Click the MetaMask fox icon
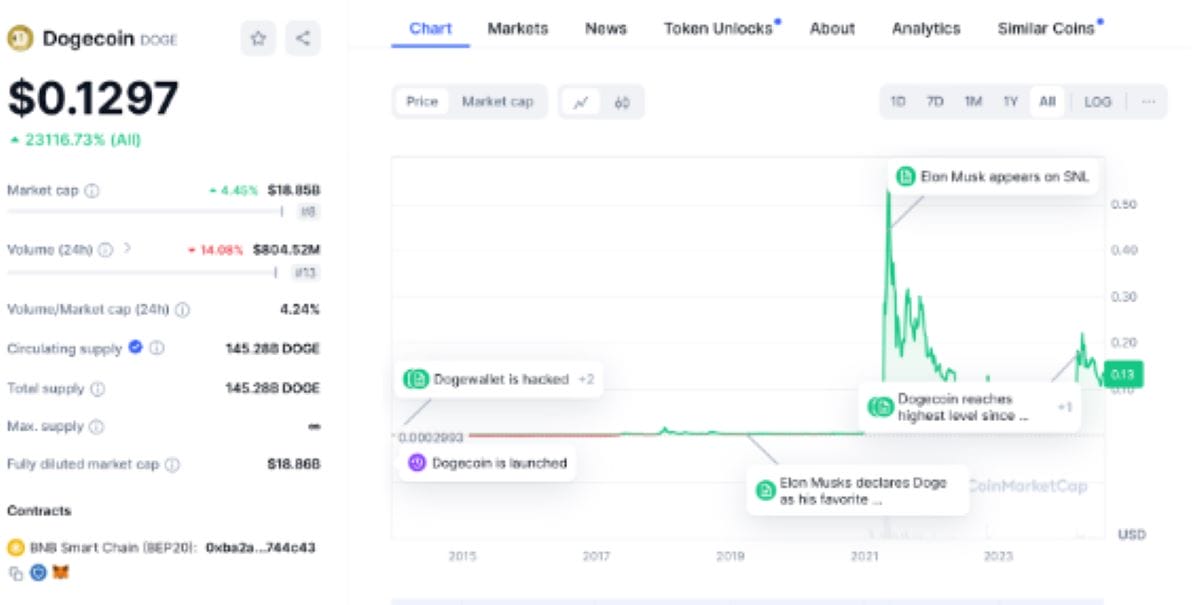Image resolution: width=1200 pixels, height=605 pixels. click(61, 573)
